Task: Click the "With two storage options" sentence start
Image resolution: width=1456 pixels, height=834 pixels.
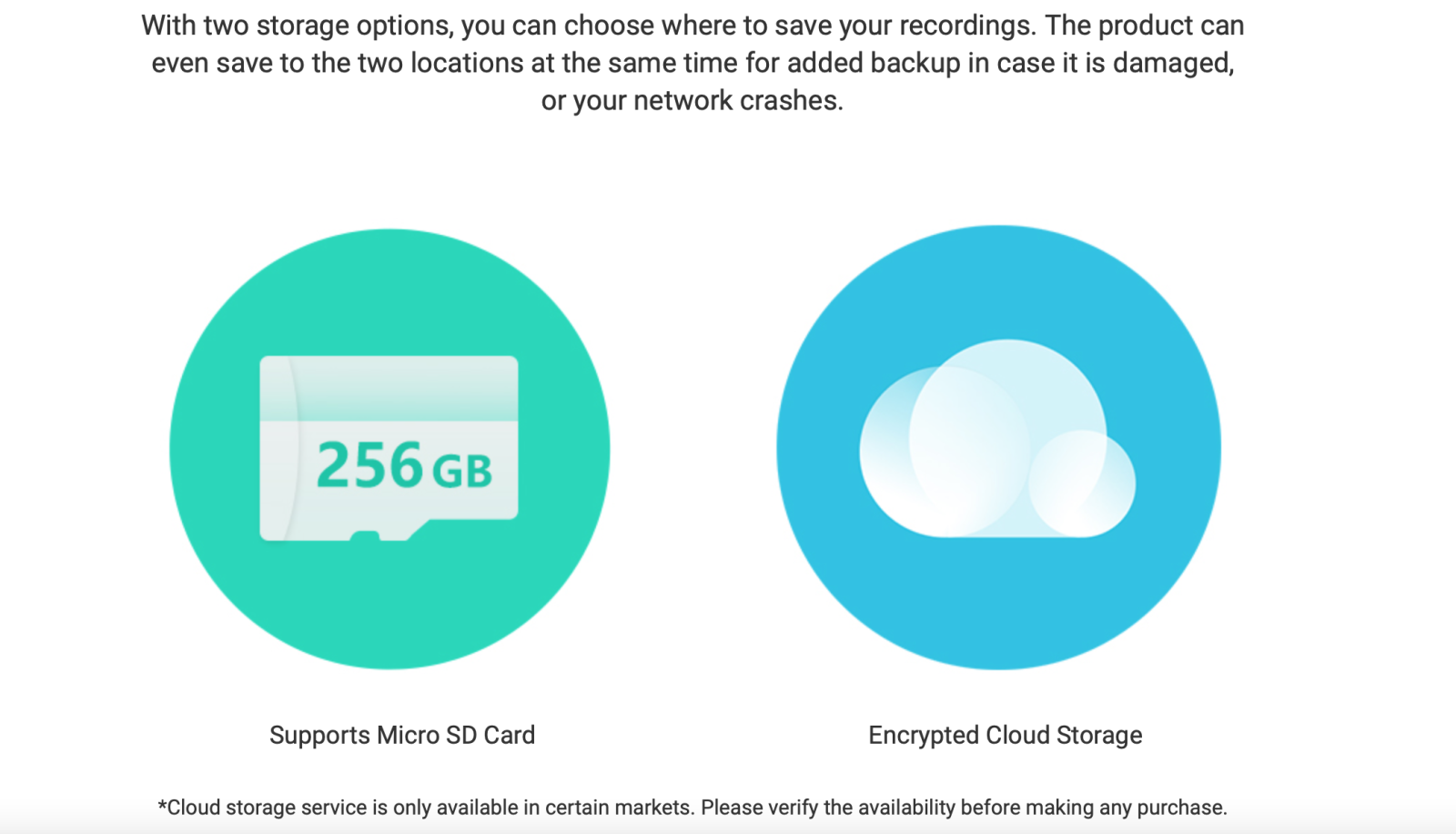Action: pos(296,25)
